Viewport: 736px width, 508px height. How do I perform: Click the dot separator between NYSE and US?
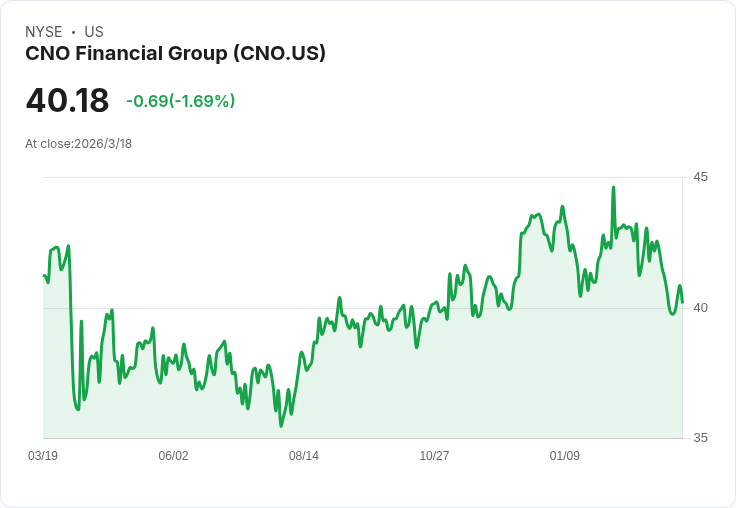pyautogui.click(x=73, y=32)
